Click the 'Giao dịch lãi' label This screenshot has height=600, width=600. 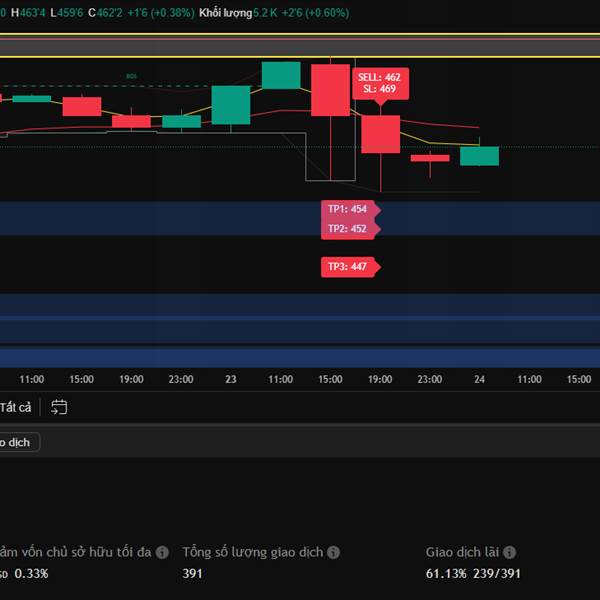462,552
